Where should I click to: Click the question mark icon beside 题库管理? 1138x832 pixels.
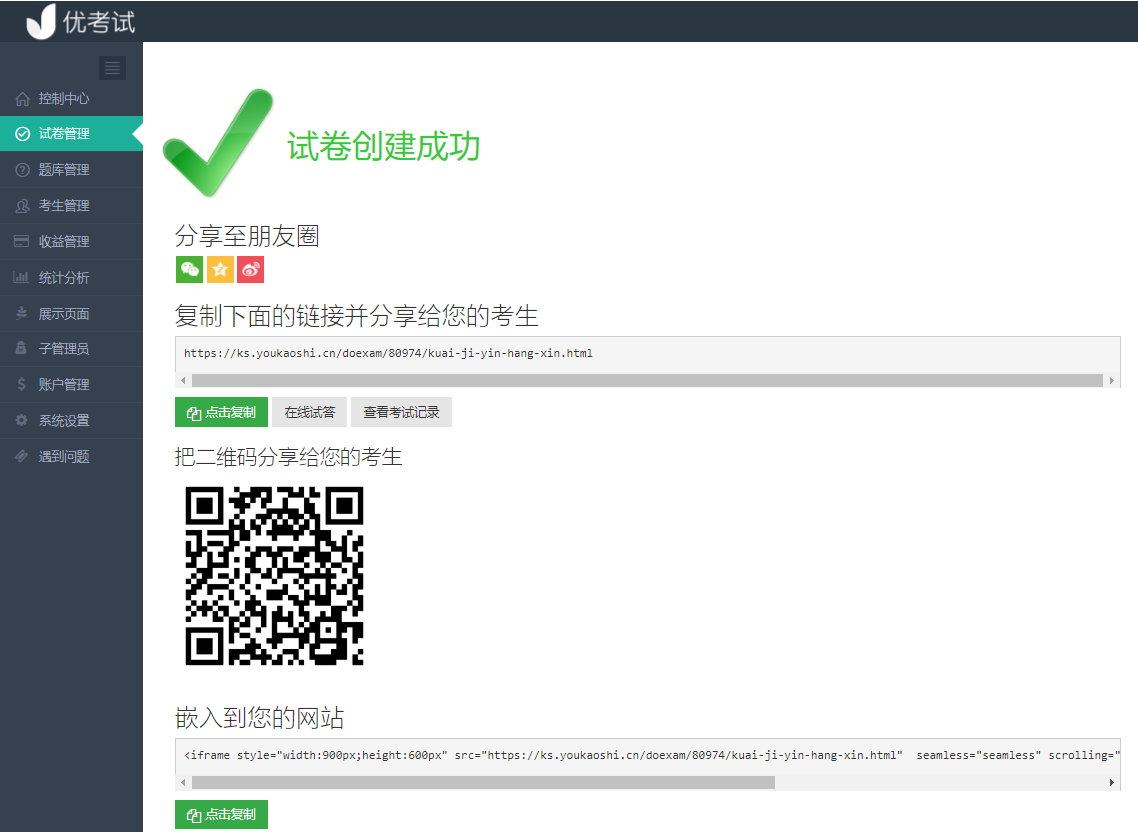[x=22, y=170]
